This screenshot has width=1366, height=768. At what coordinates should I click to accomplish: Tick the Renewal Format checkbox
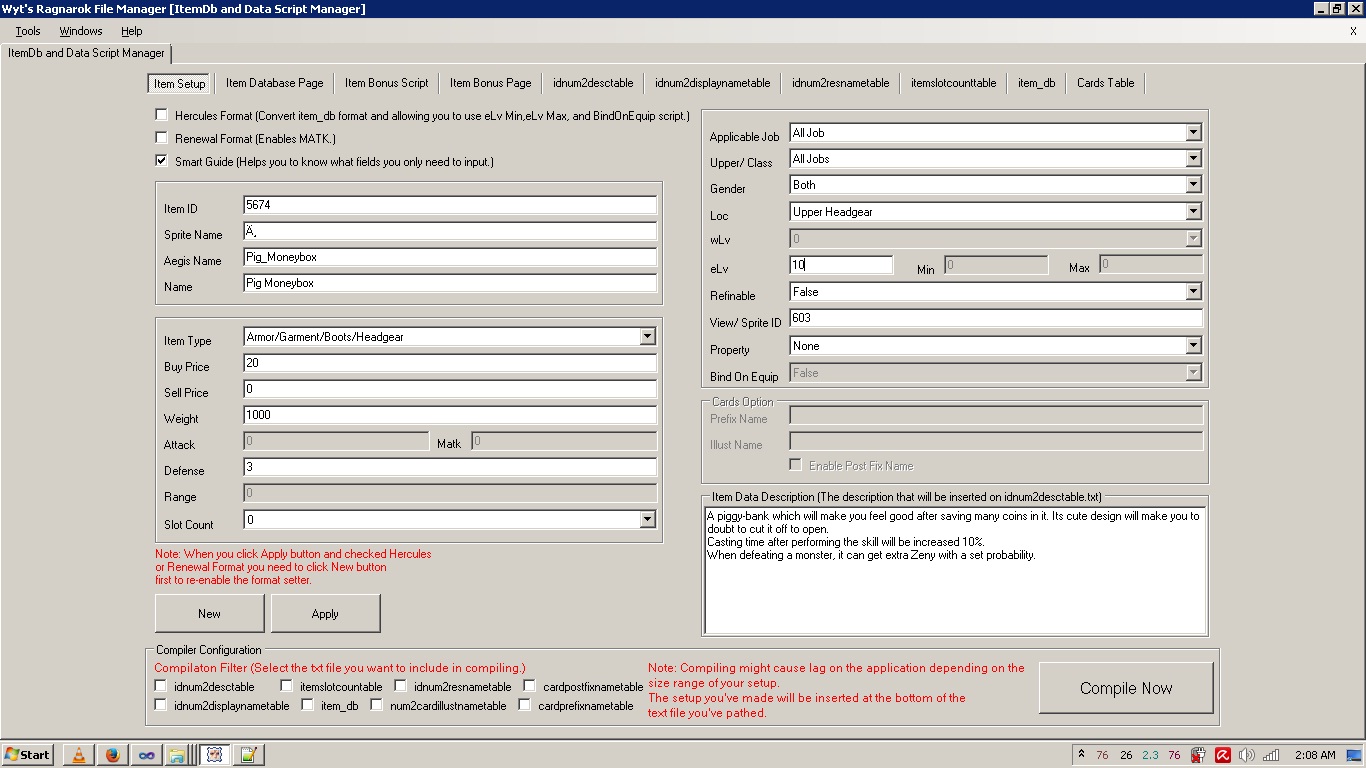point(161,138)
